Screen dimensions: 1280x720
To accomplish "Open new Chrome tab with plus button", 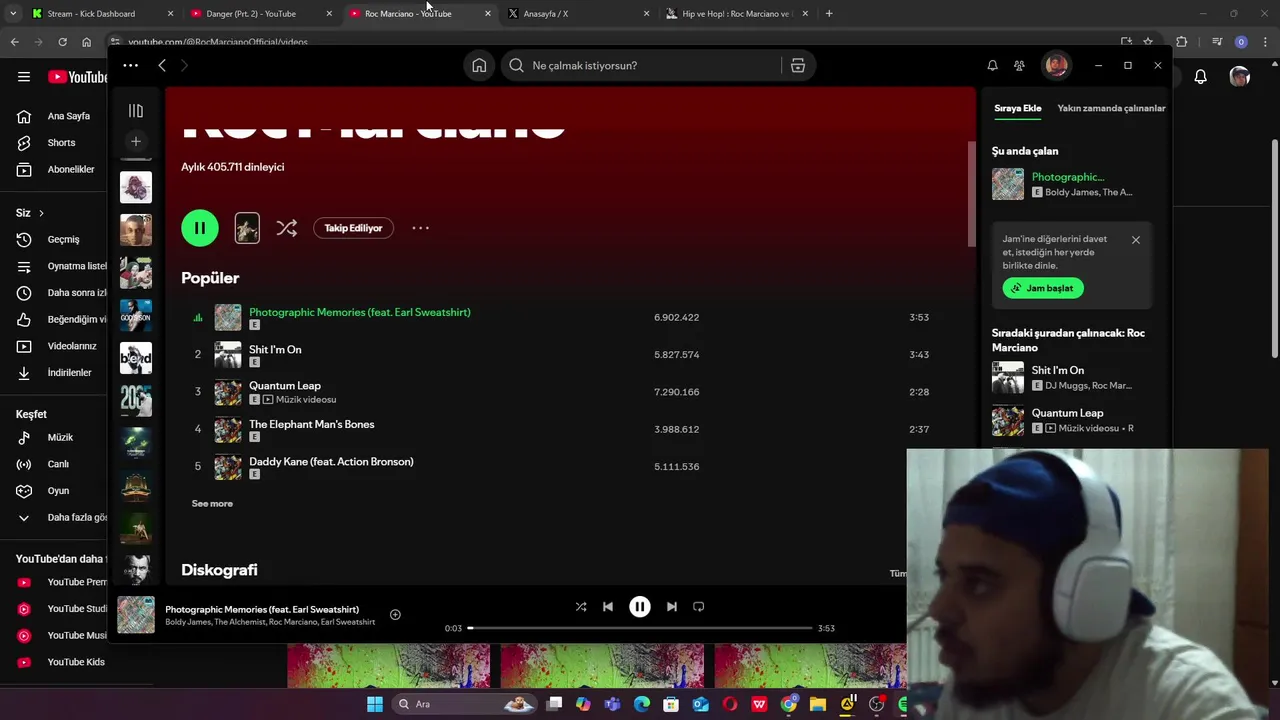I will 829,14.
